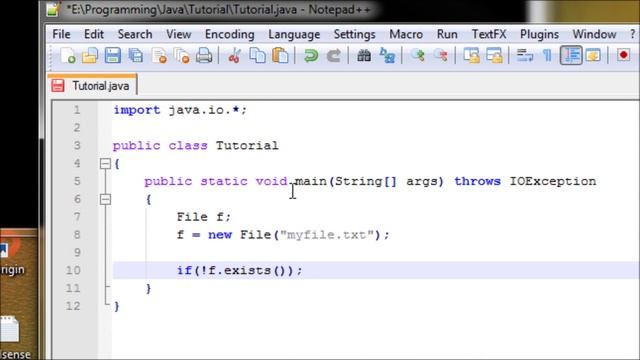Click the Cut scissors icon
The height and width of the screenshot is (360, 640).
click(x=234, y=55)
